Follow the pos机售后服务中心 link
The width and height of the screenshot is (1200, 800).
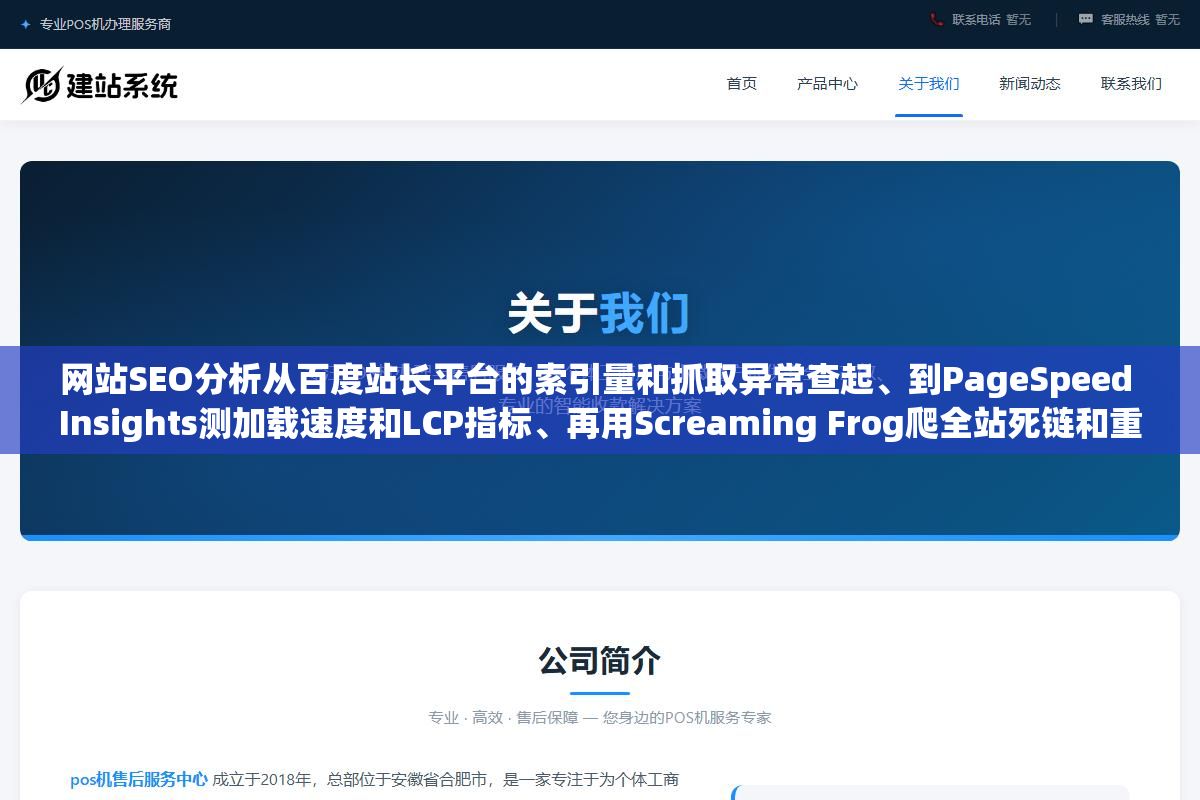point(139,779)
